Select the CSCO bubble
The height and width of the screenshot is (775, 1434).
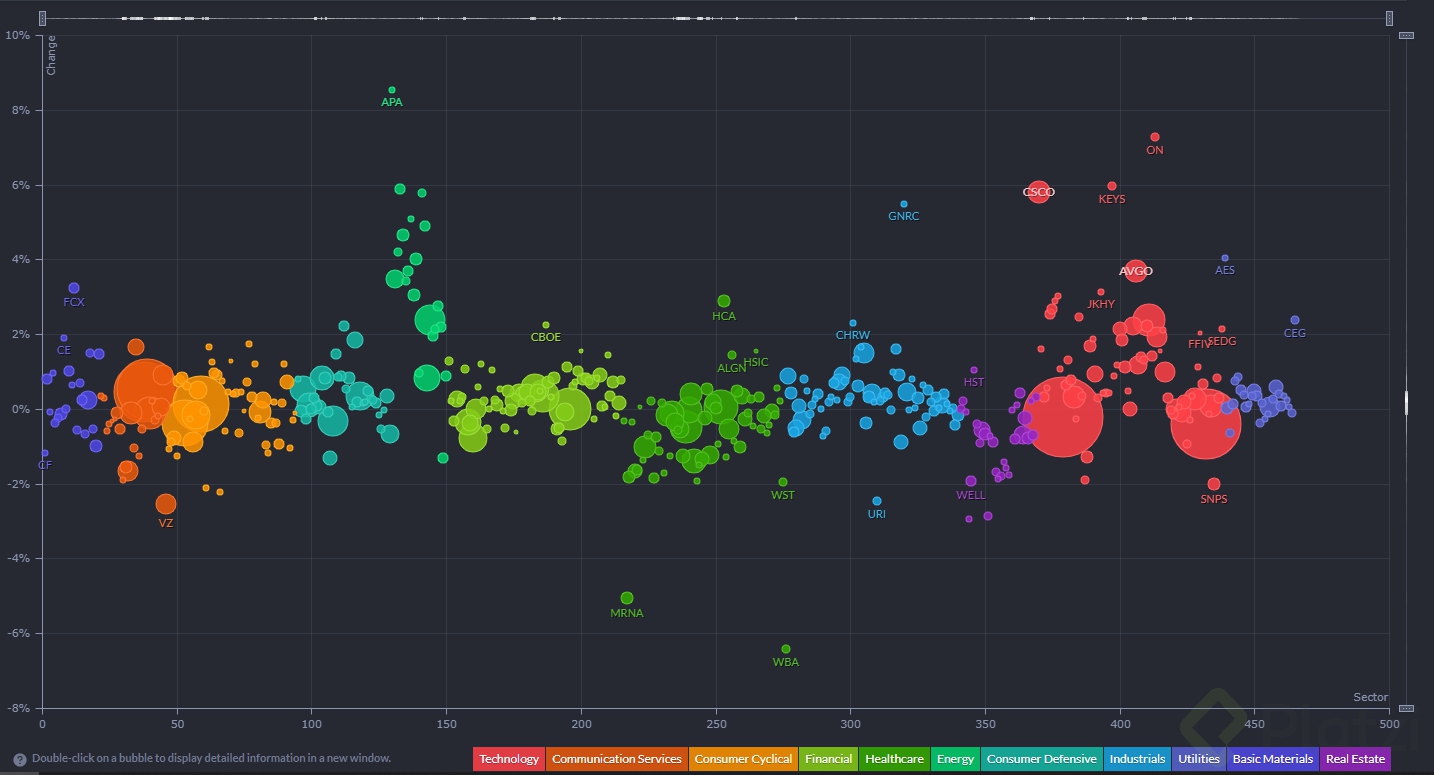tap(1038, 192)
